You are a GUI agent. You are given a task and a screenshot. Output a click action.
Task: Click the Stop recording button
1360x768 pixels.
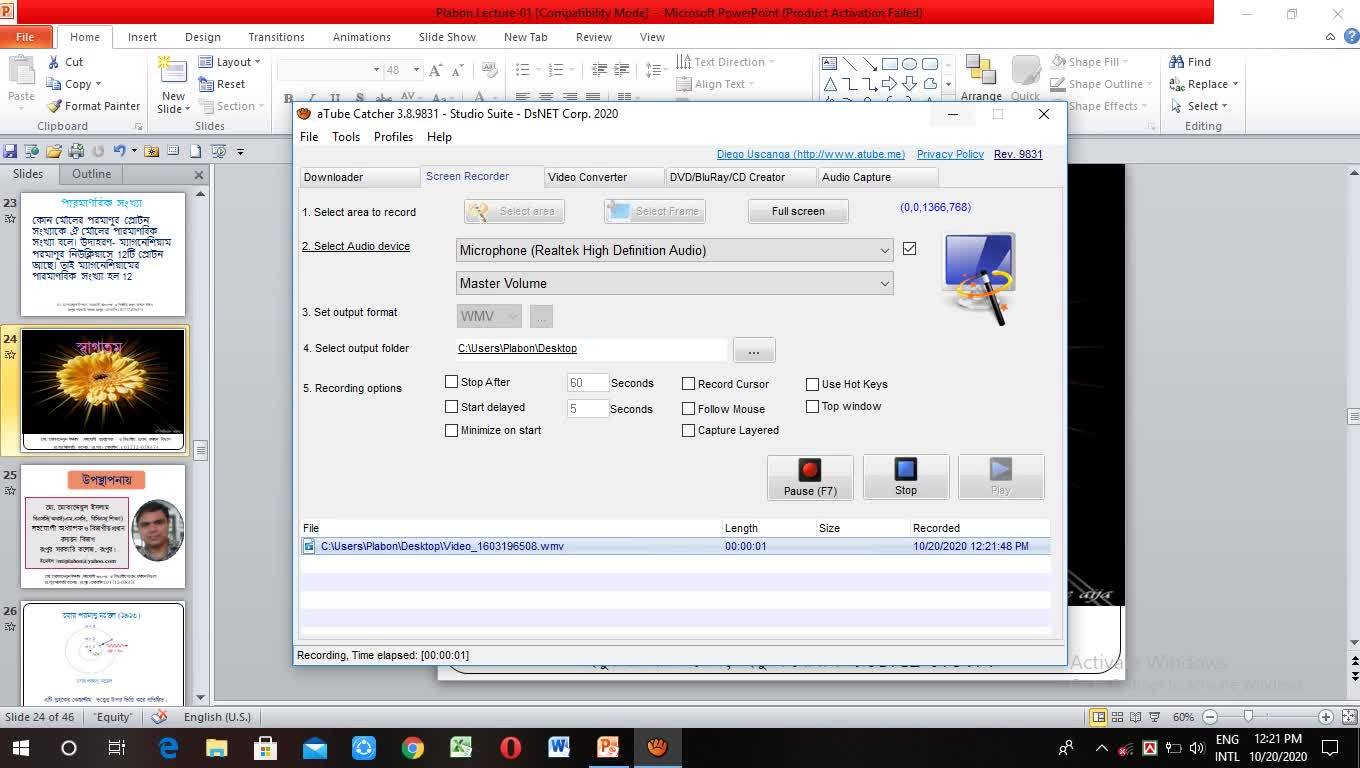pyautogui.click(x=906, y=477)
